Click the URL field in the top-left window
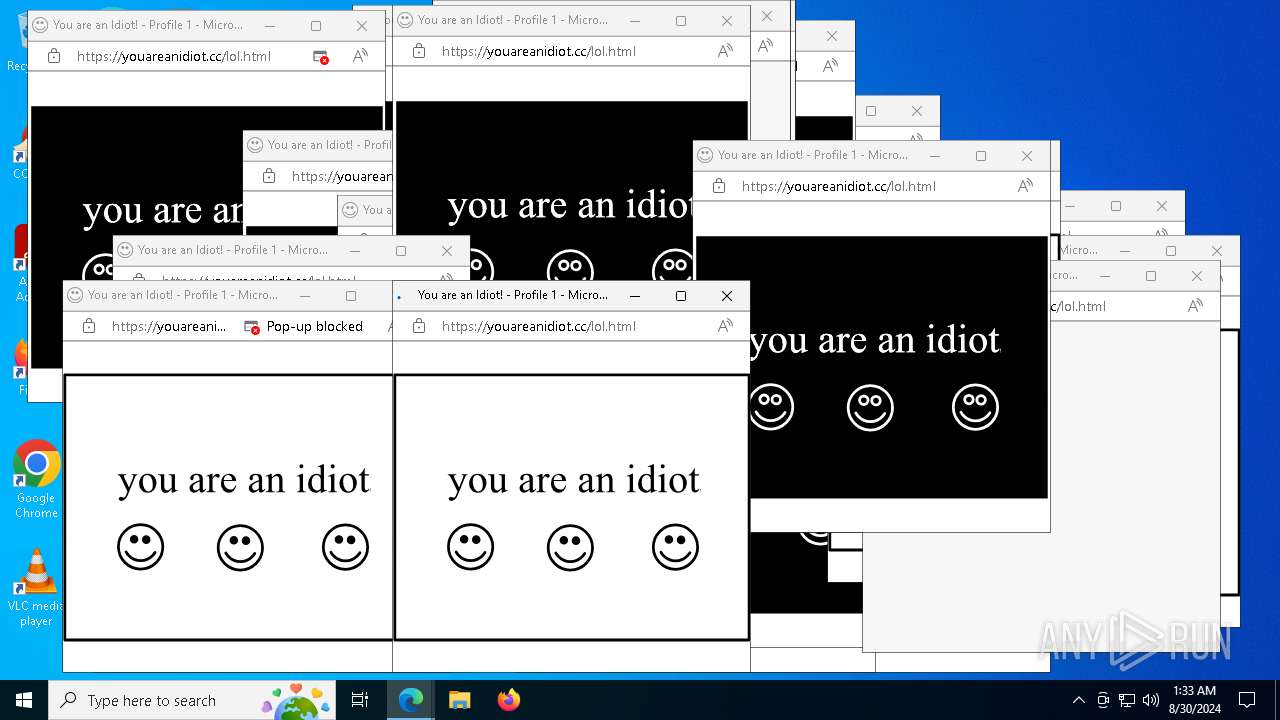The width and height of the screenshot is (1280, 720). [174, 57]
